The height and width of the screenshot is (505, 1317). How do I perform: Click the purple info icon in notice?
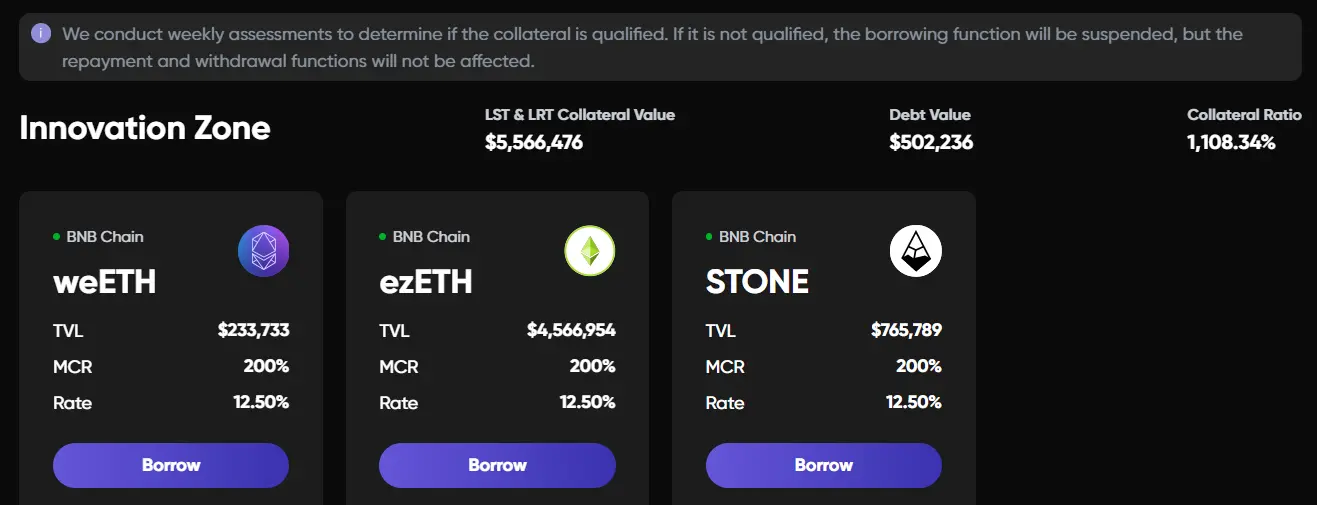pyautogui.click(x=41, y=33)
